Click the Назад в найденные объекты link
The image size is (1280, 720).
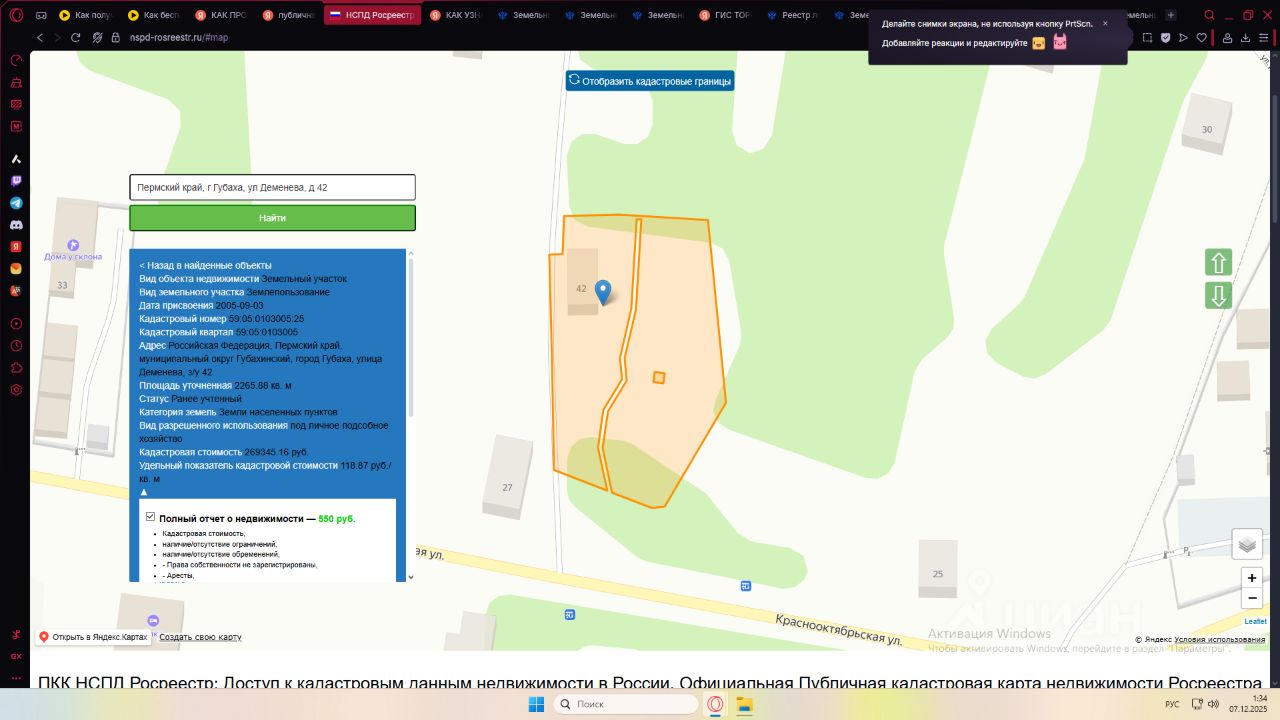[206, 265]
